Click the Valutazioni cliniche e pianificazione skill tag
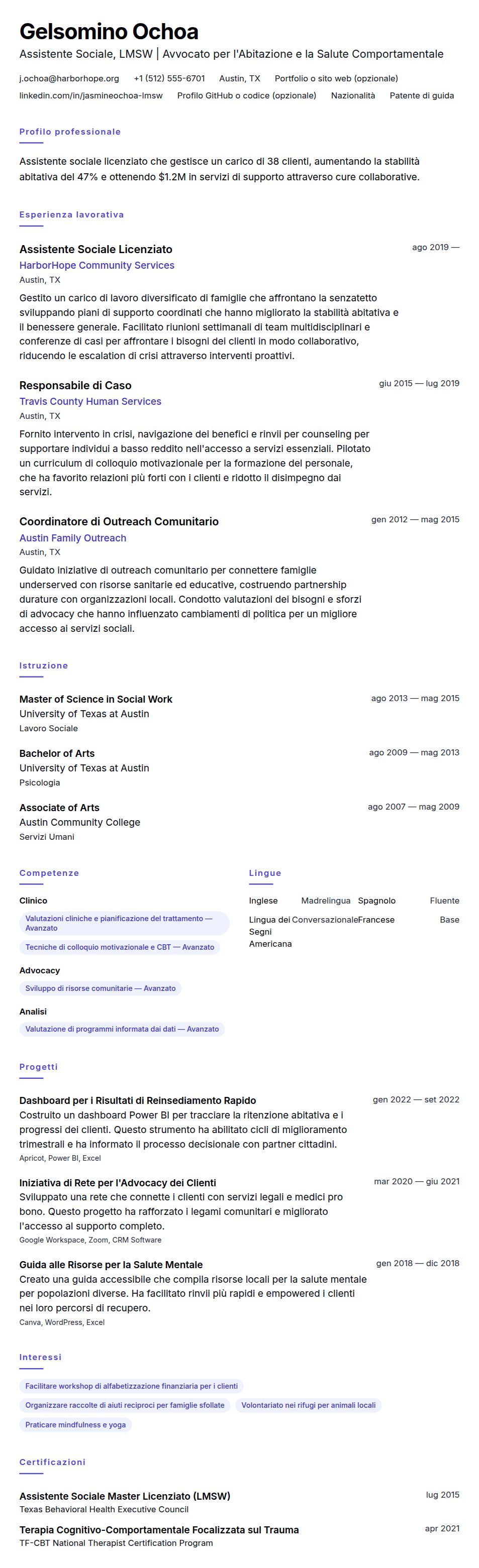This screenshot has width=479, height=1568. tap(124, 924)
